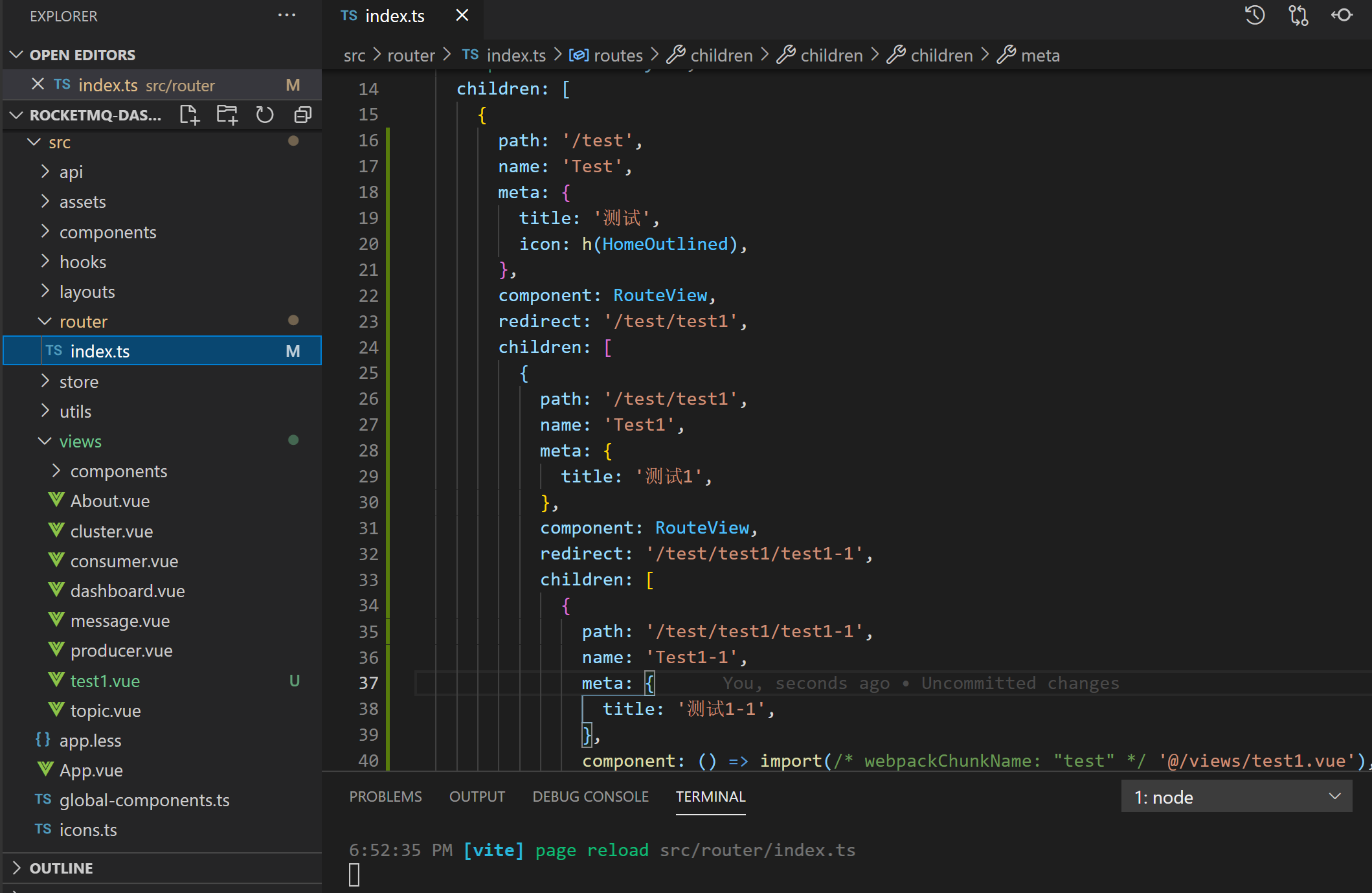
Task: Close the index.ts editor tab
Action: tap(462, 15)
